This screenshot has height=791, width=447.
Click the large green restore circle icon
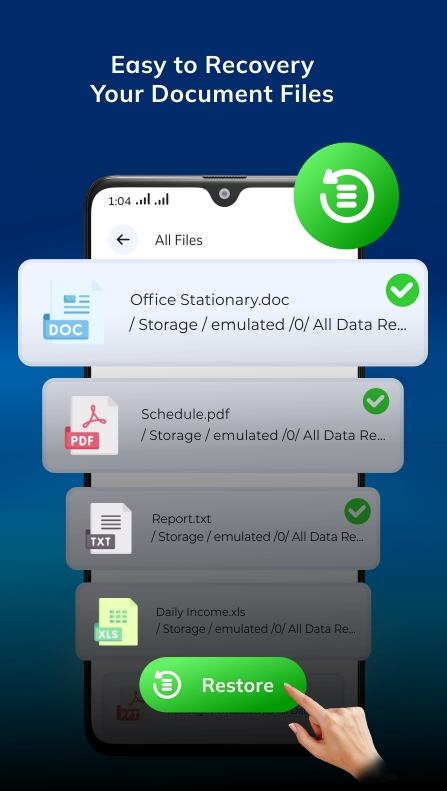346,196
